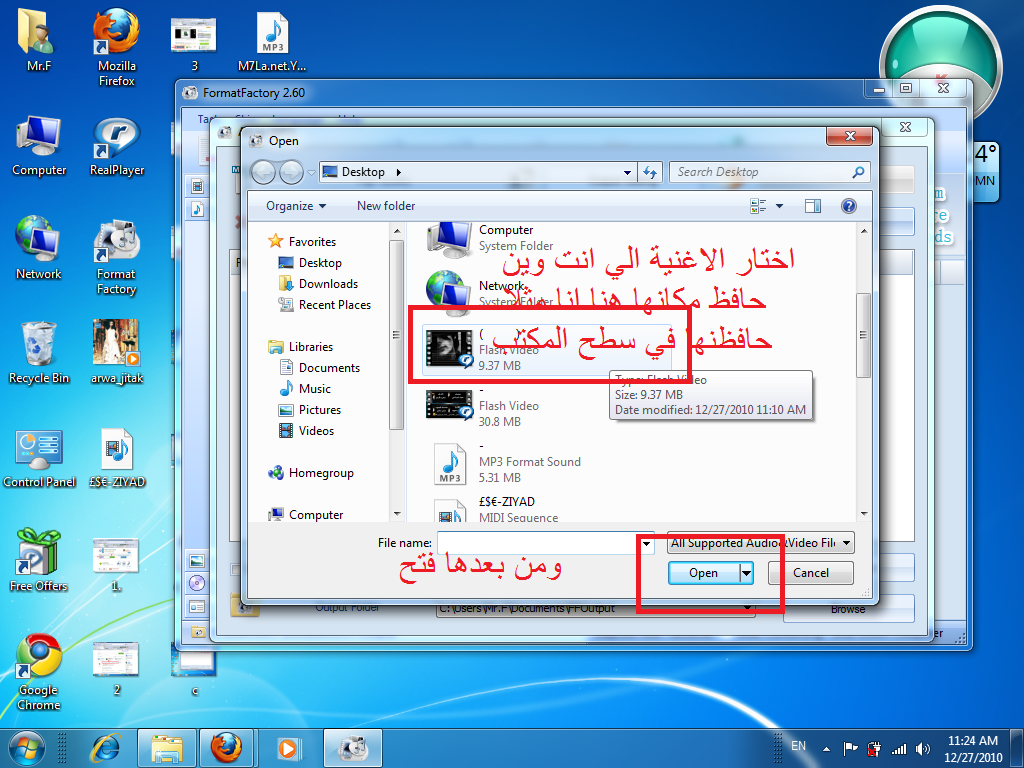Toggle the preview pane icon

812,206
